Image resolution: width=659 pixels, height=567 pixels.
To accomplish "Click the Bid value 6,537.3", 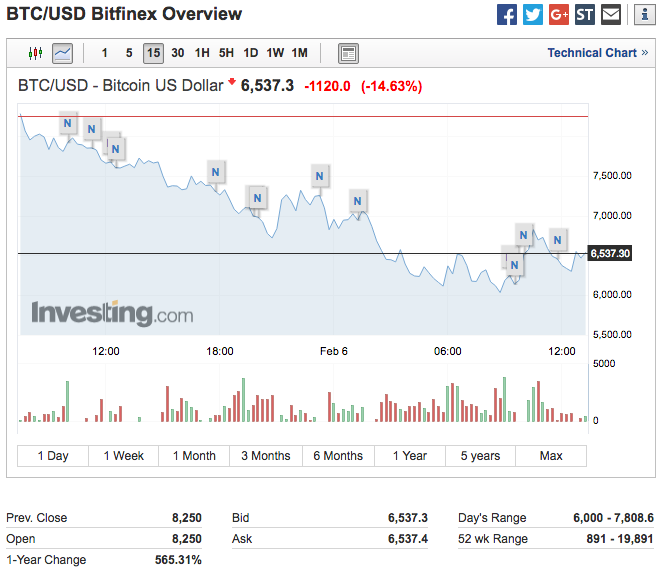I will (408, 517).
